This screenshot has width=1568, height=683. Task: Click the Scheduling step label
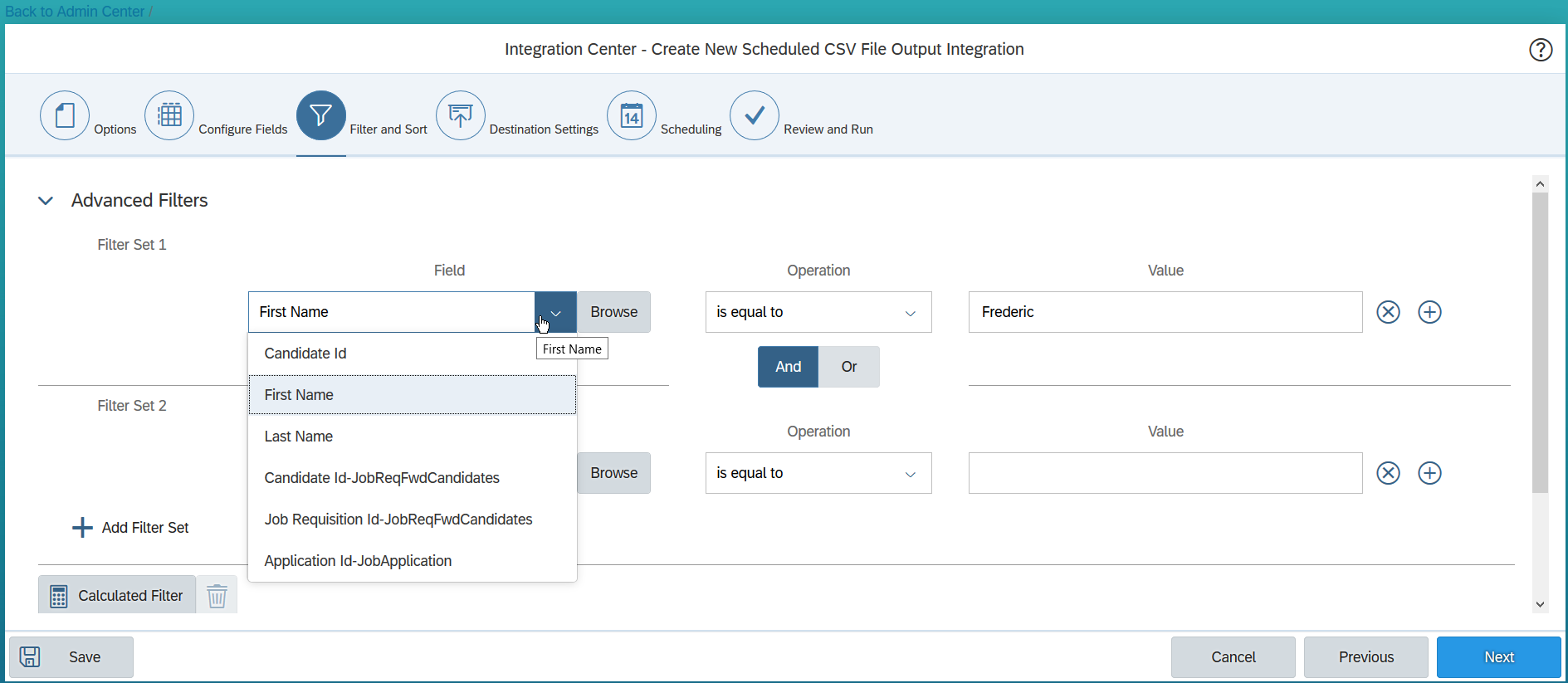coord(691,129)
